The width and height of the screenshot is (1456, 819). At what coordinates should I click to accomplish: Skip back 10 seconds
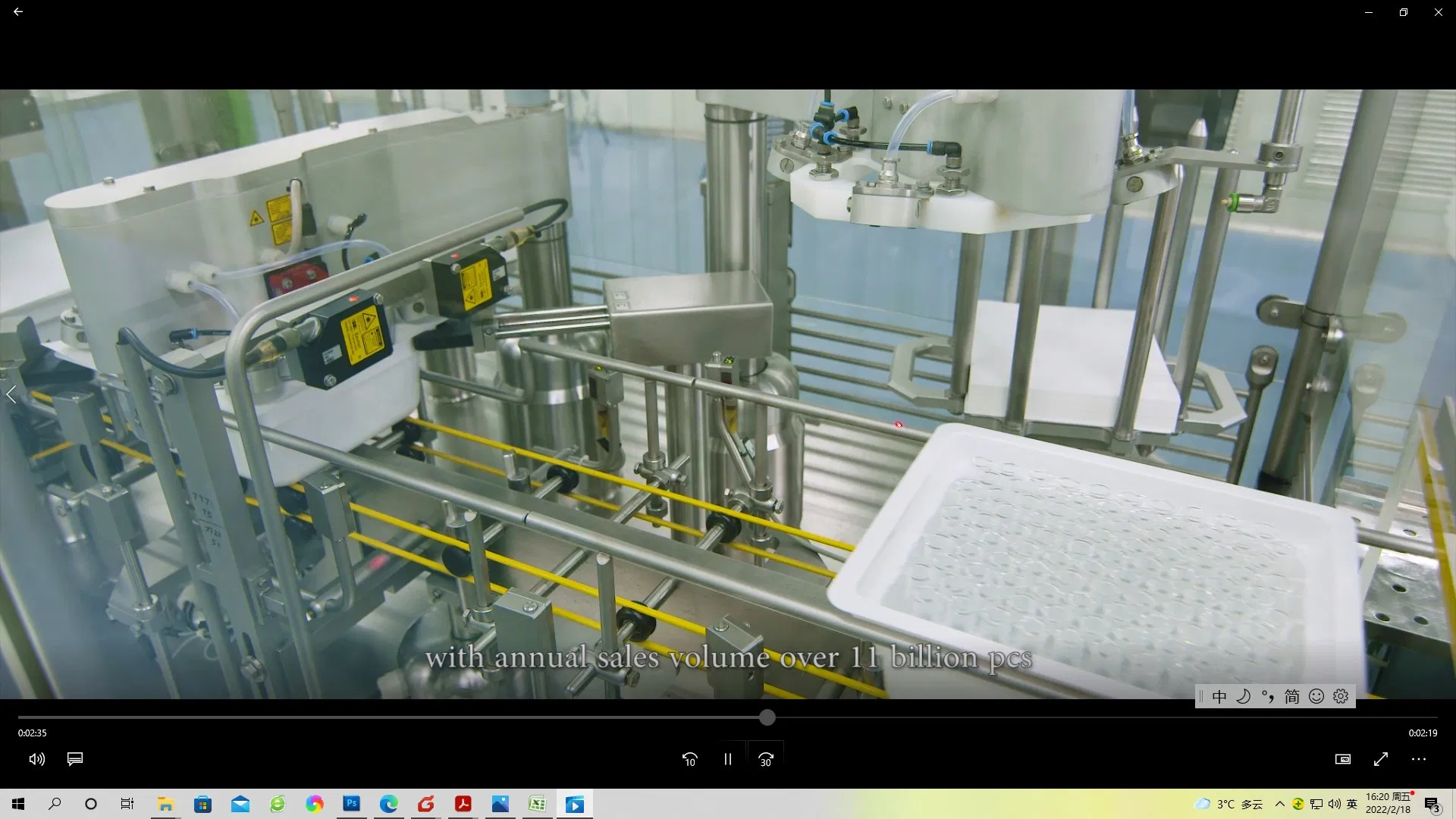point(689,759)
